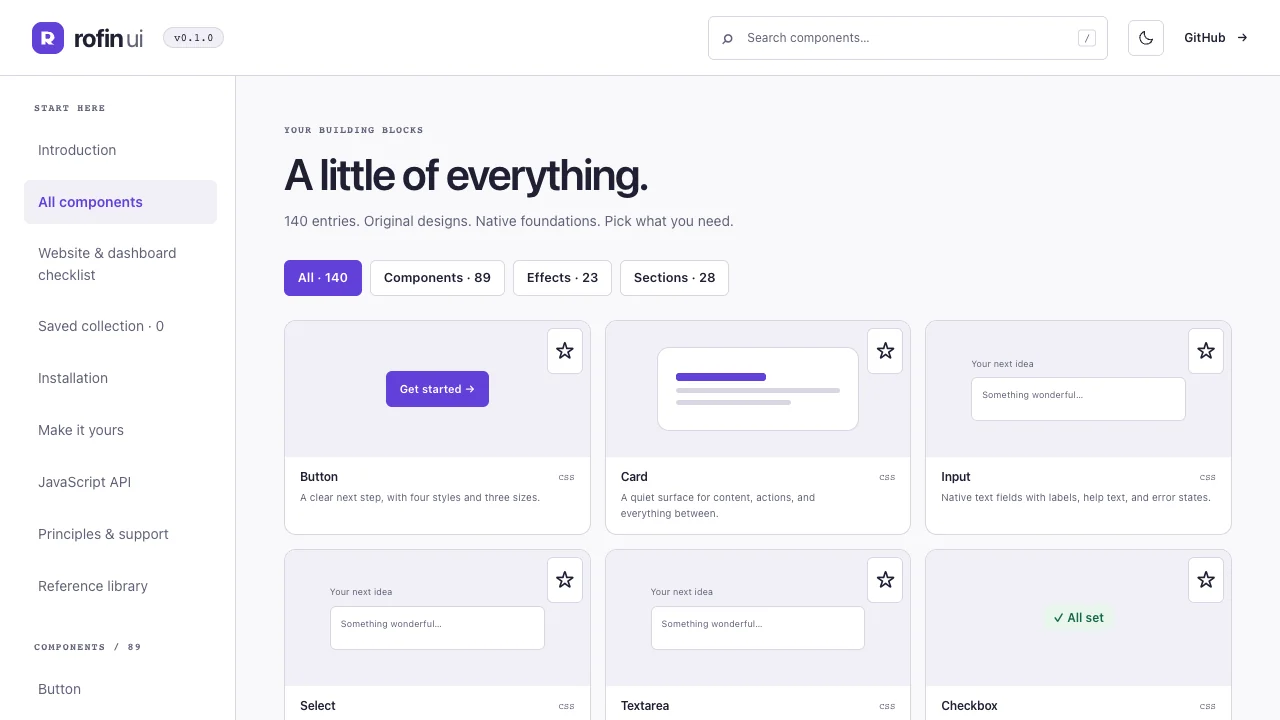Click Input preview's Something wonderful field
1280x720 pixels.
(x=1078, y=399)
